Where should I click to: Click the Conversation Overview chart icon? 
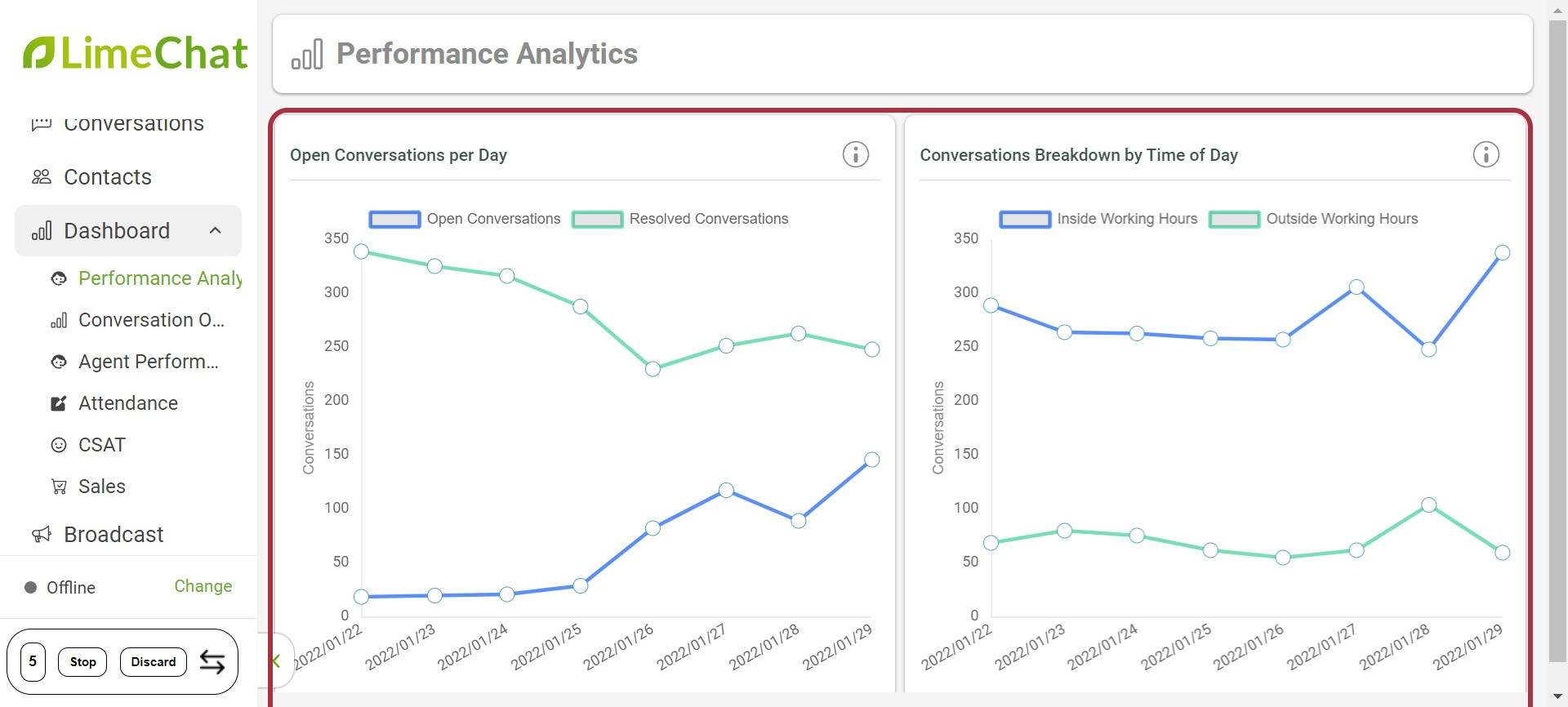point(59,320)
